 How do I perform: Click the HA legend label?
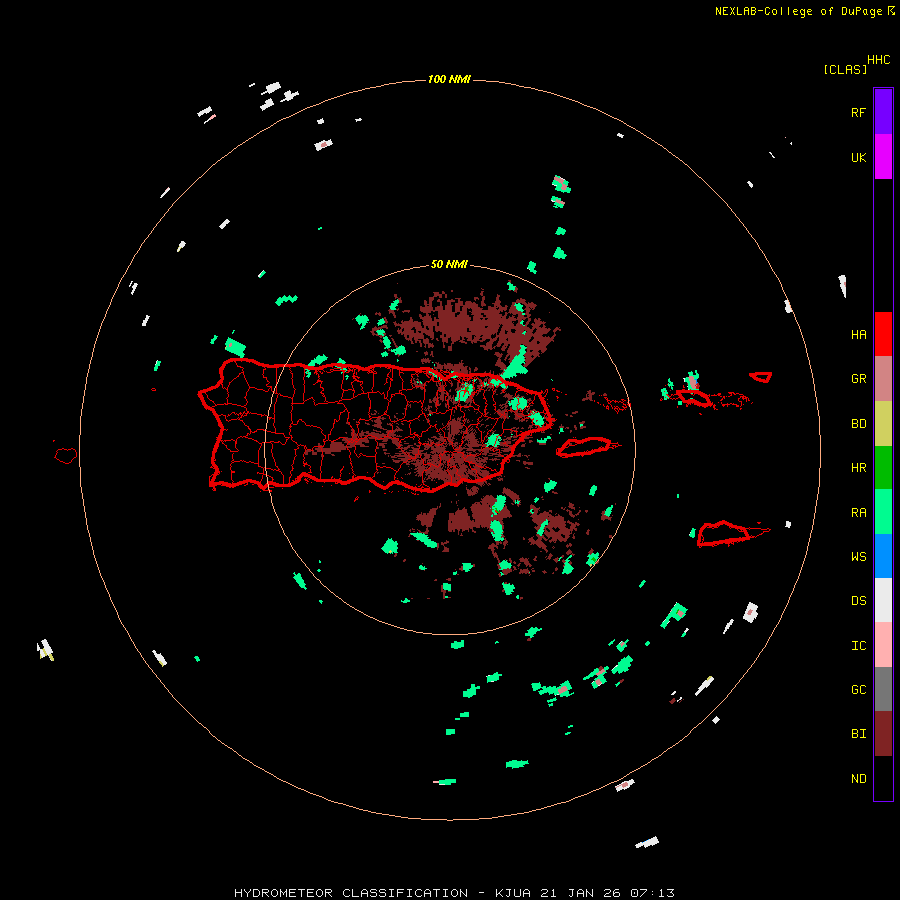pos(858,334)
